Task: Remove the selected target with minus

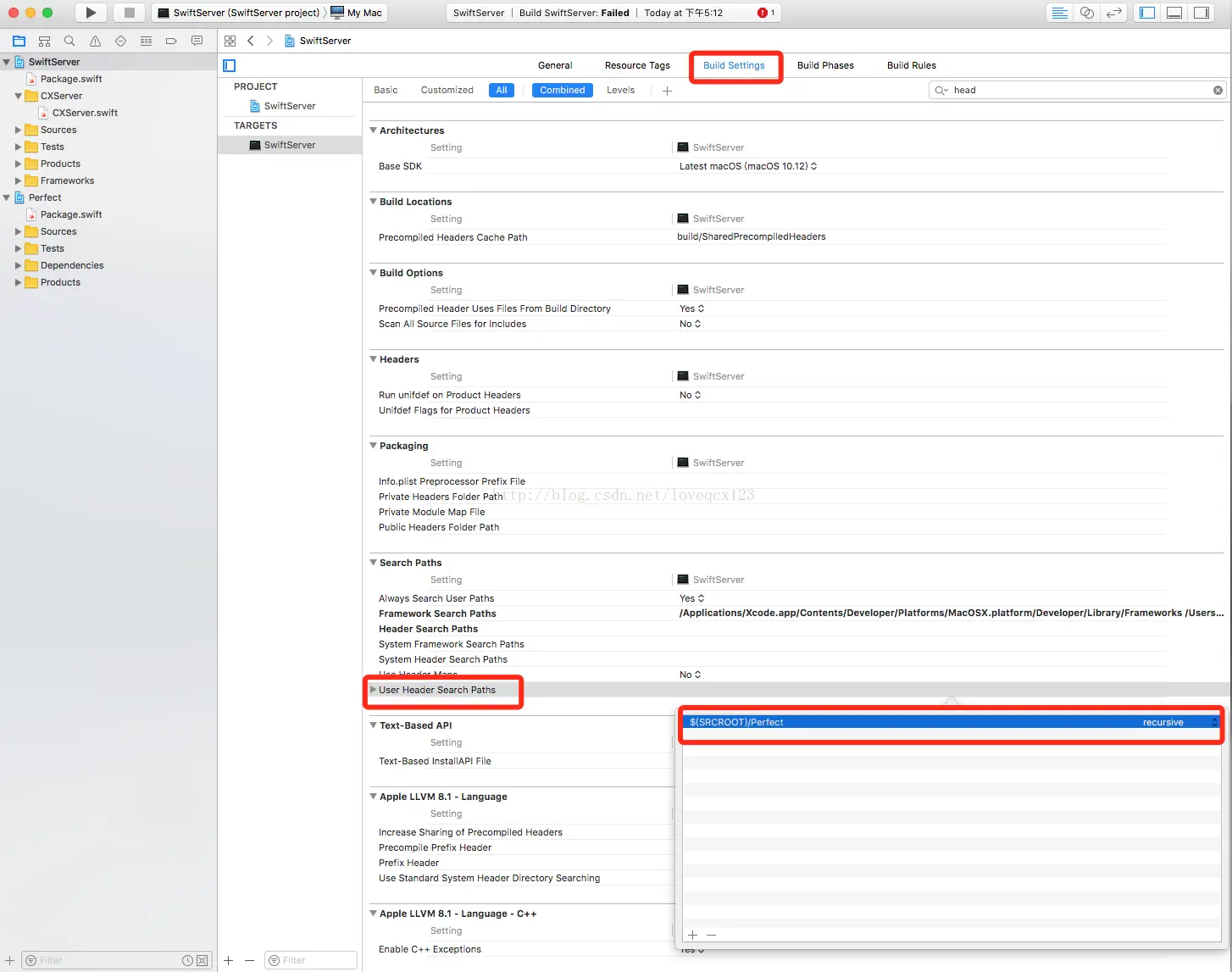Action: coord(249,960)
